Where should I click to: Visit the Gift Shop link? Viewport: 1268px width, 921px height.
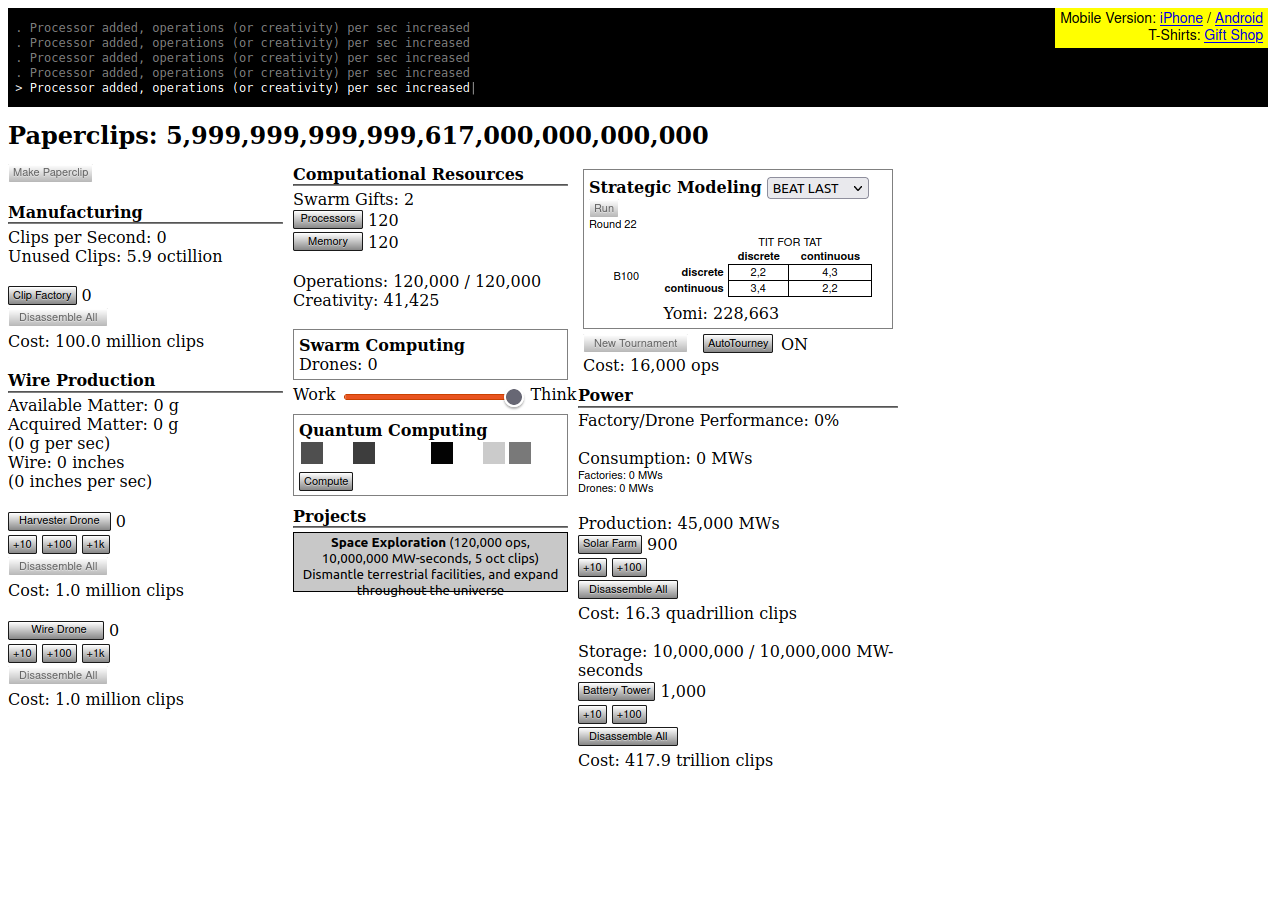1233,35
